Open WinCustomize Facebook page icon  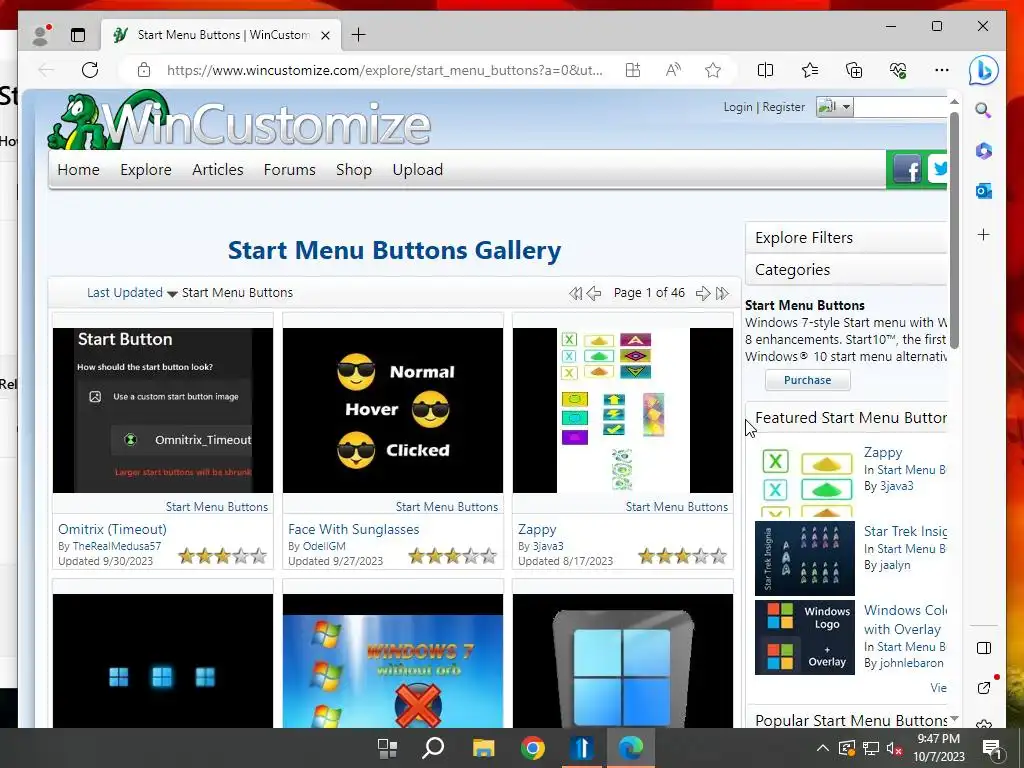906,170
